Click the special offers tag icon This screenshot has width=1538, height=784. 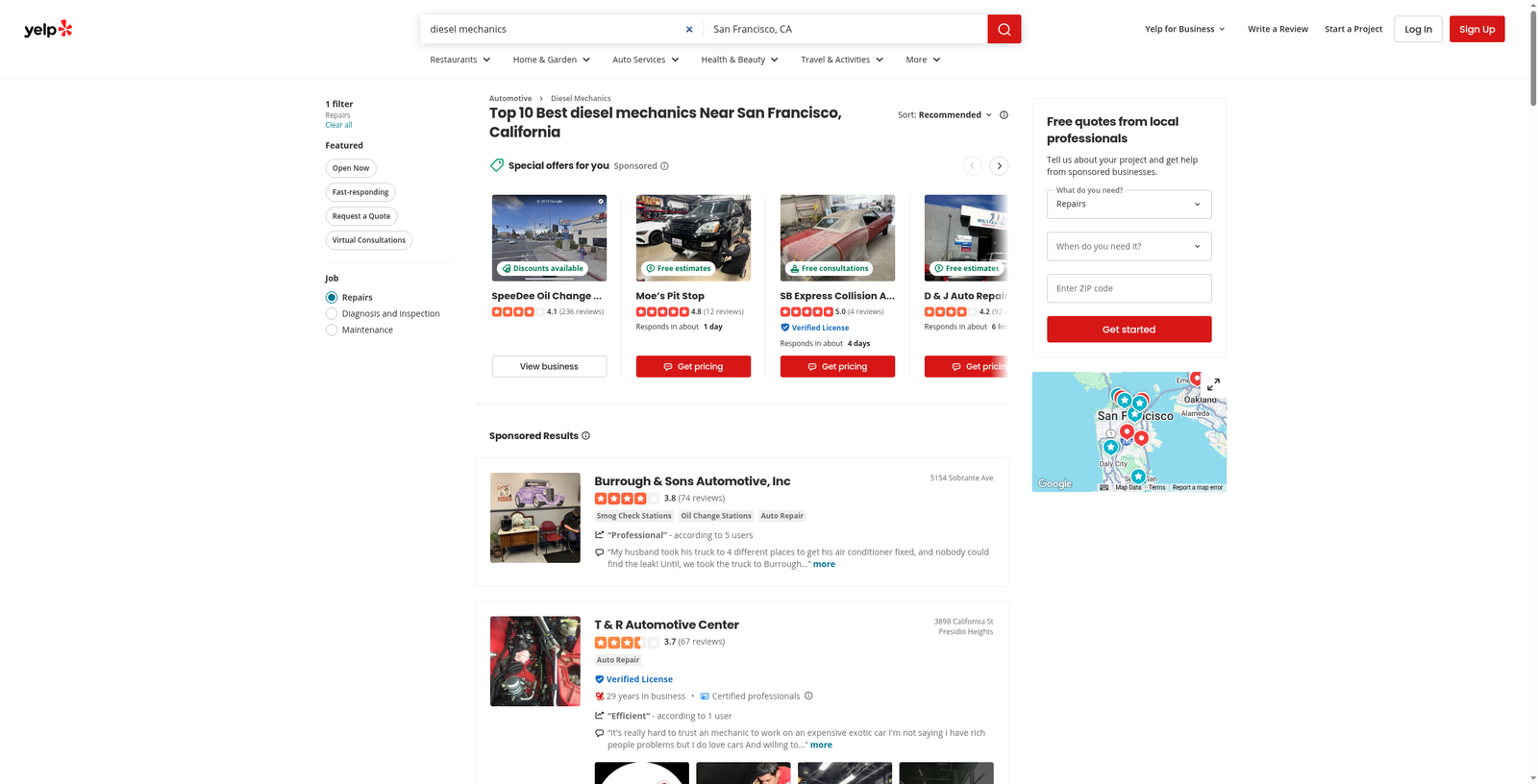point(497,165)
